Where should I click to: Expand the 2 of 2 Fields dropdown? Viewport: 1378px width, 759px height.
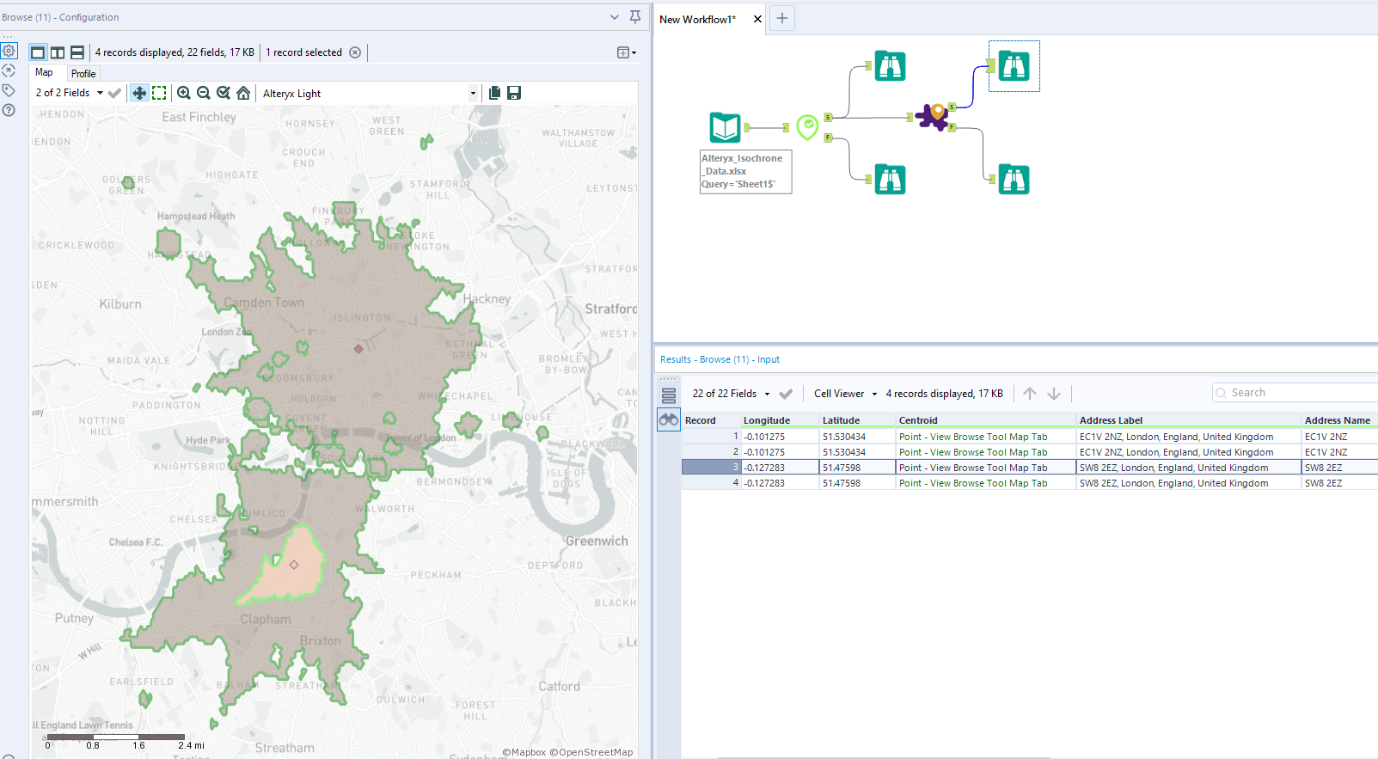click(x=100, y=93)
